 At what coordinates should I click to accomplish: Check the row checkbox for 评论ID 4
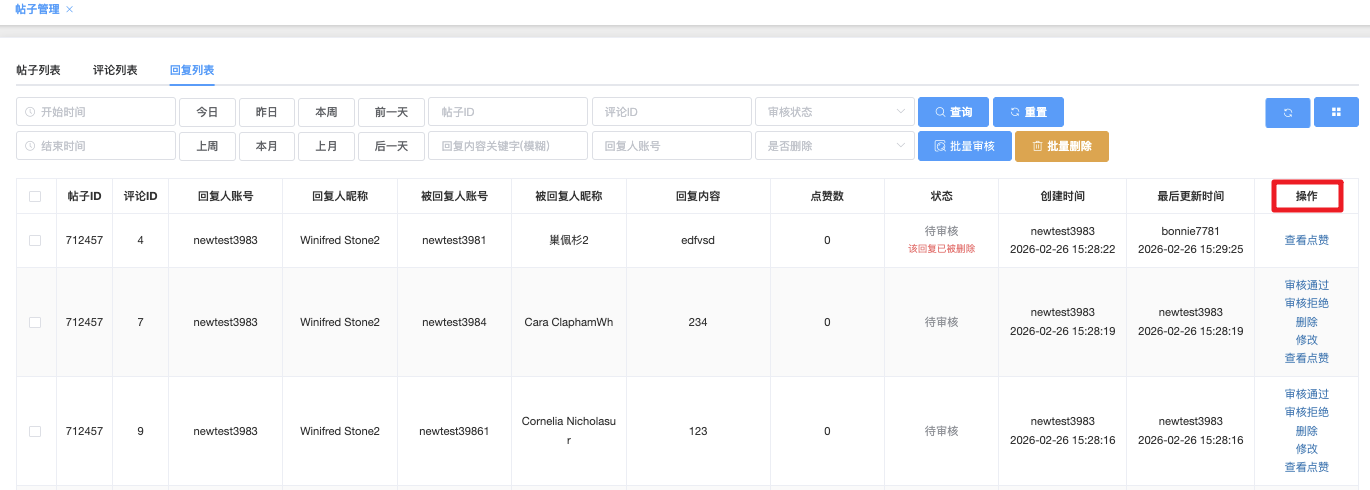[x=35, y=240]
